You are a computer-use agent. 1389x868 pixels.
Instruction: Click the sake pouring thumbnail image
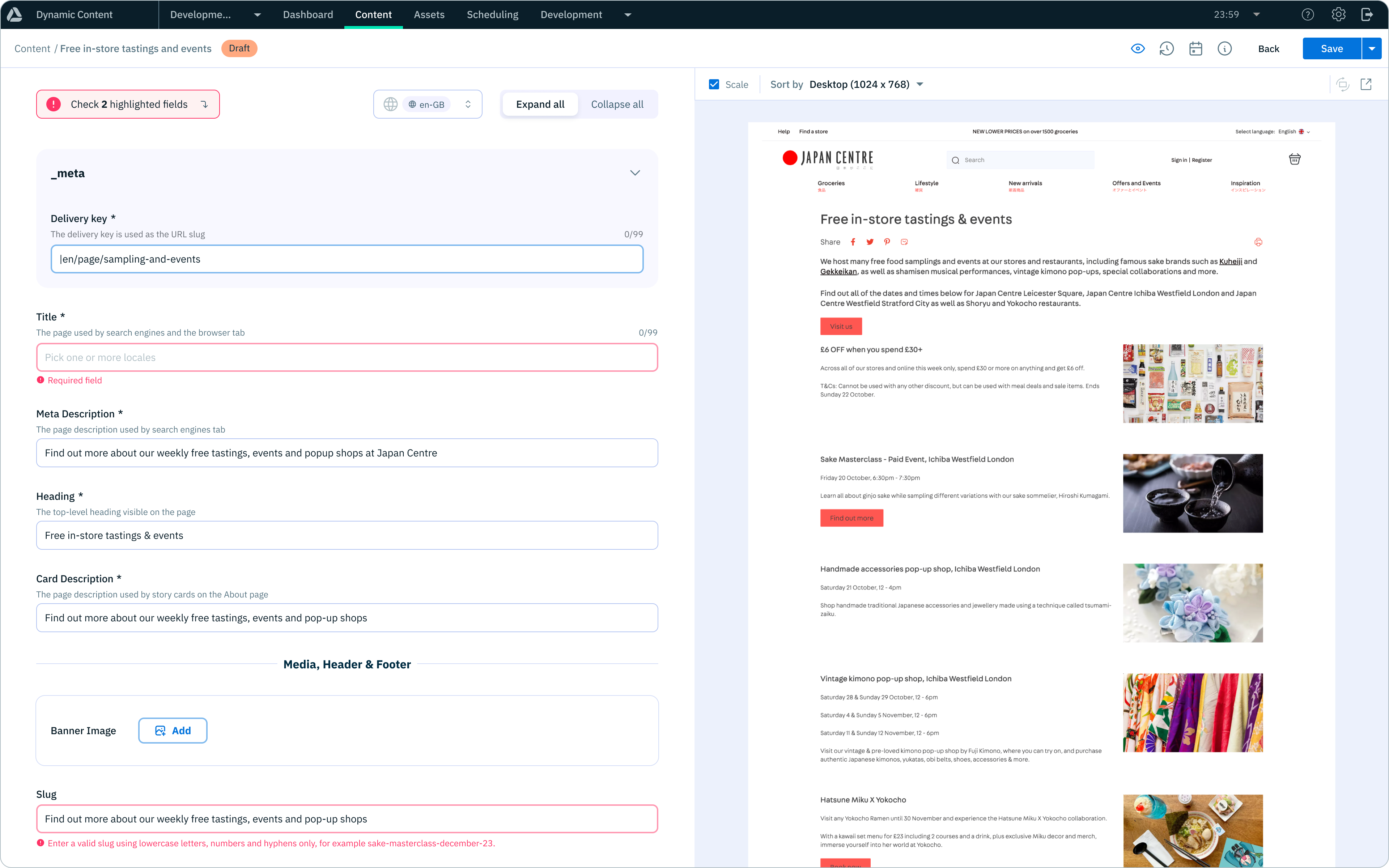pos(1193,493)
